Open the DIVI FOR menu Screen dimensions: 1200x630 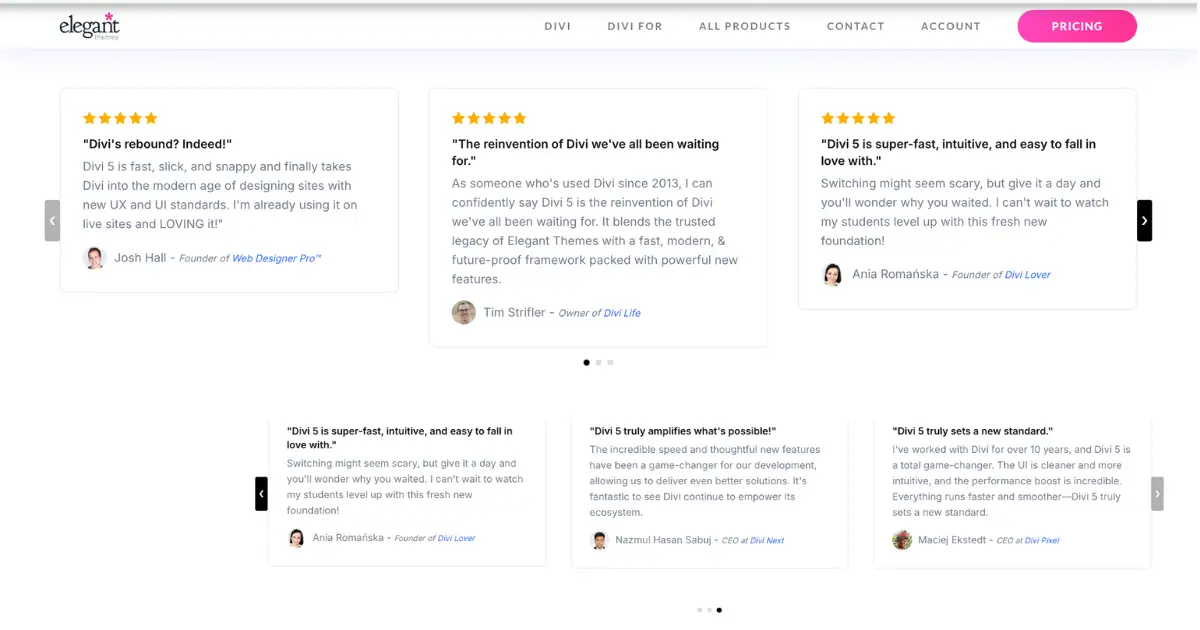(x=635, y=26)
